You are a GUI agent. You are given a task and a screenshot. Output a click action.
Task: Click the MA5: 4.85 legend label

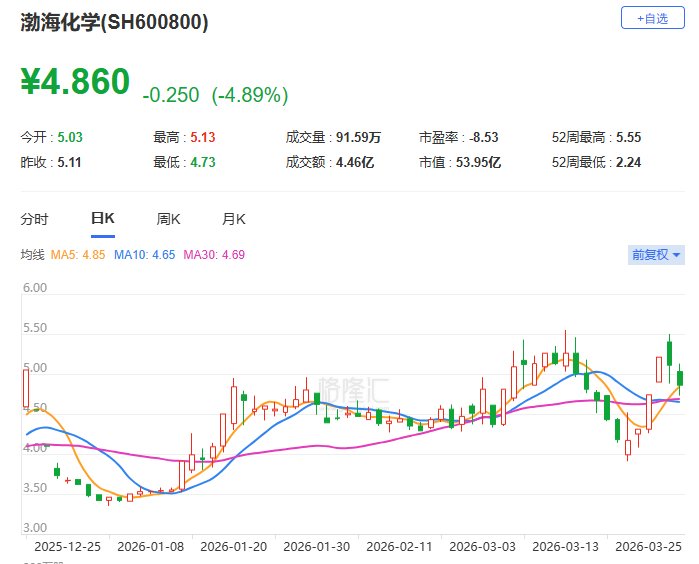[78, 255]
